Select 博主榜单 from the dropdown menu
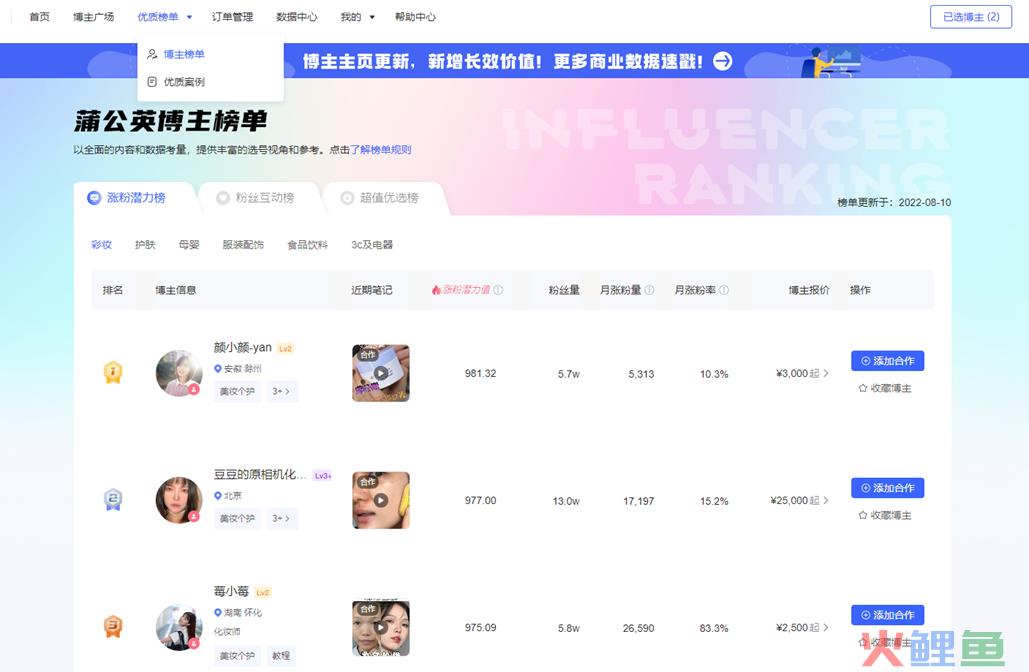Image resolution: width=1029 pixels, height=672 pixels. point(184,54)
